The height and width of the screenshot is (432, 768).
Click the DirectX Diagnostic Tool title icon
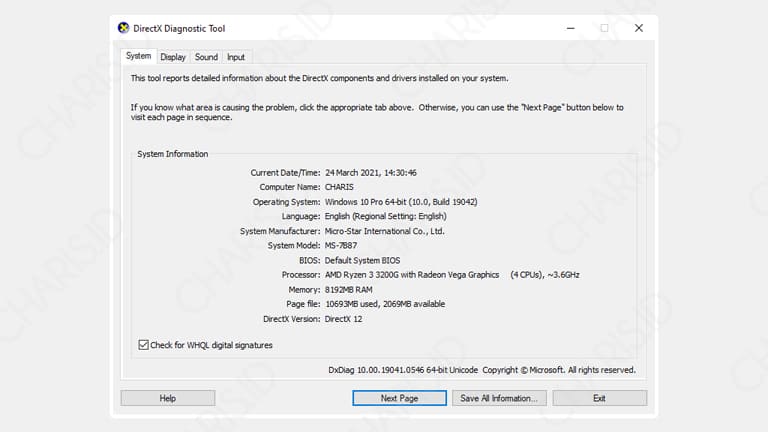(123, 28)
